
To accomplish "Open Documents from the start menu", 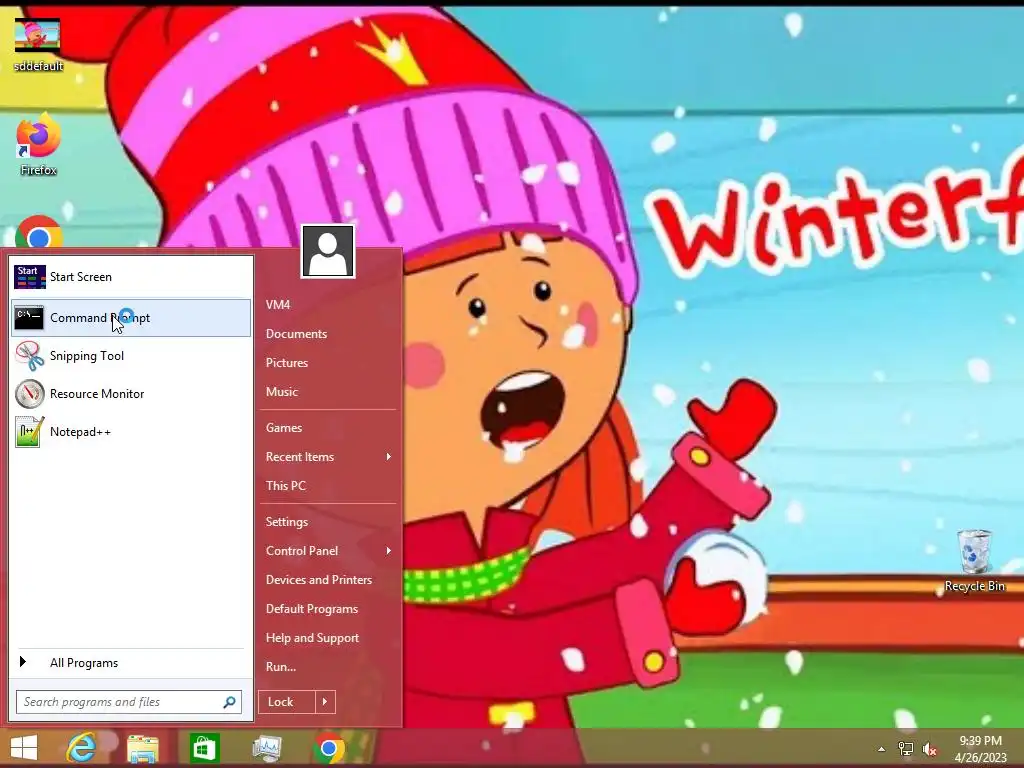I will pyautogui.click(x=296, y=334).
